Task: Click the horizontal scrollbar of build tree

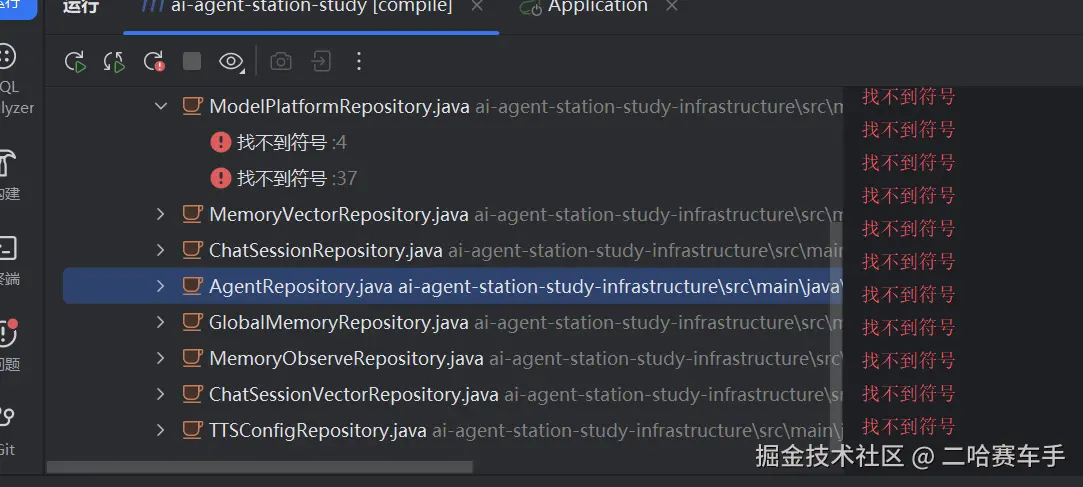Action: 260,467
